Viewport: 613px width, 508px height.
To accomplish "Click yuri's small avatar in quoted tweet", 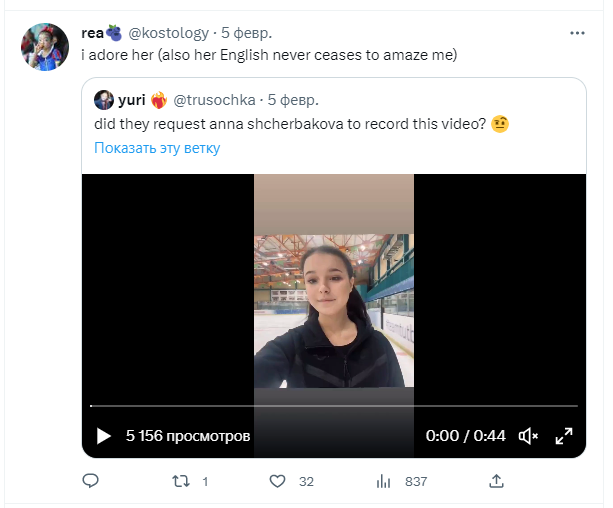I will (103, 100).
